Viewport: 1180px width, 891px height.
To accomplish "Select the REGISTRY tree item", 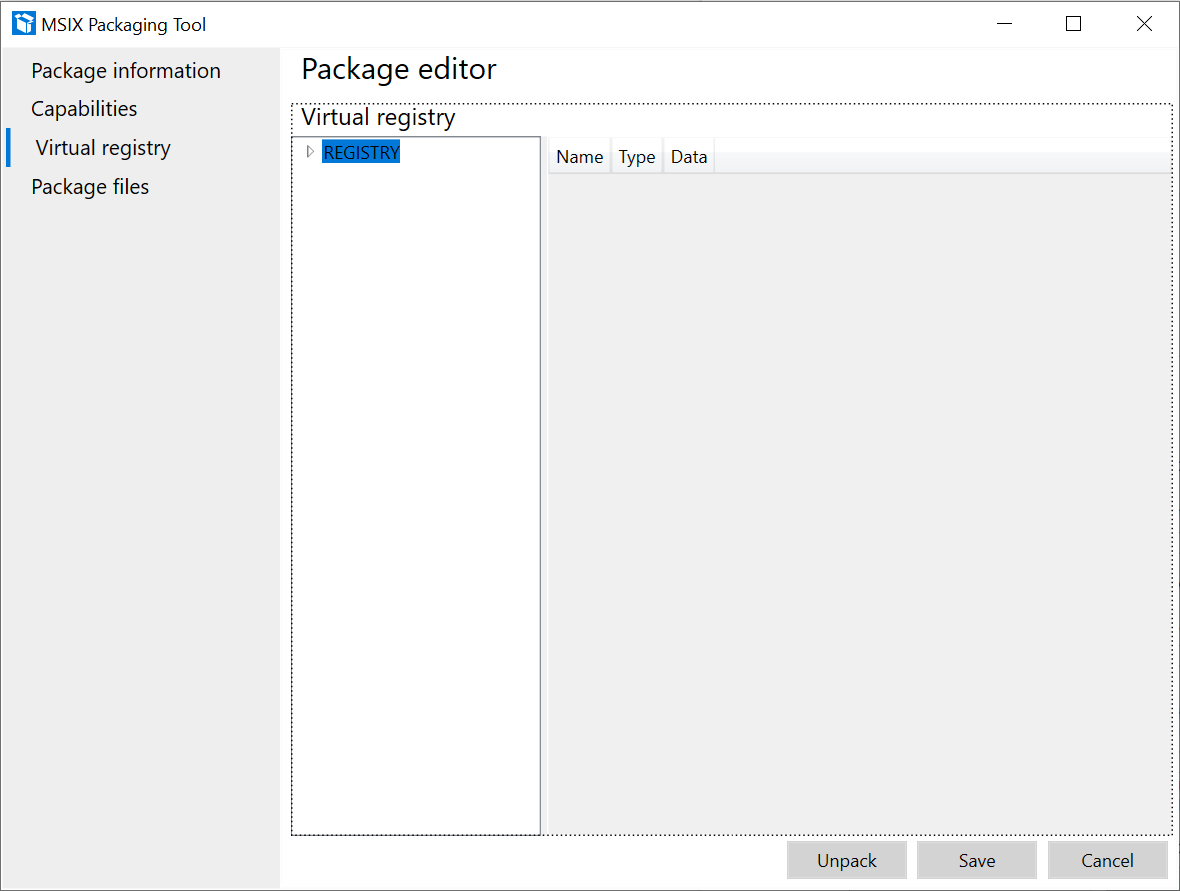I will [361, 152].
